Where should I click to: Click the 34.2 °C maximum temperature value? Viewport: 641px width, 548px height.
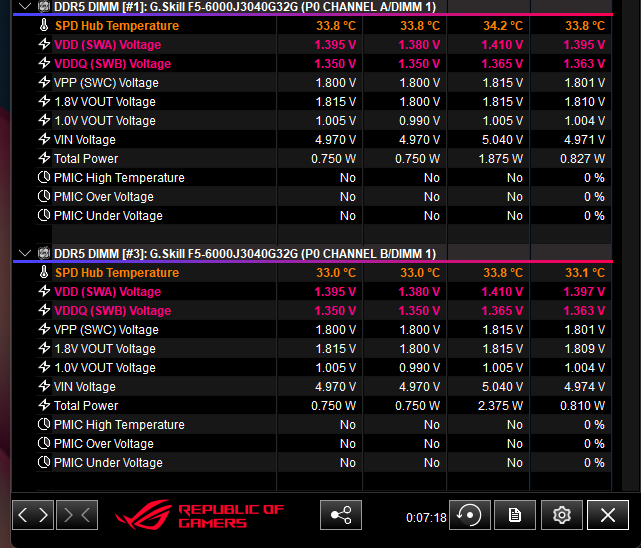click(503, 25)
